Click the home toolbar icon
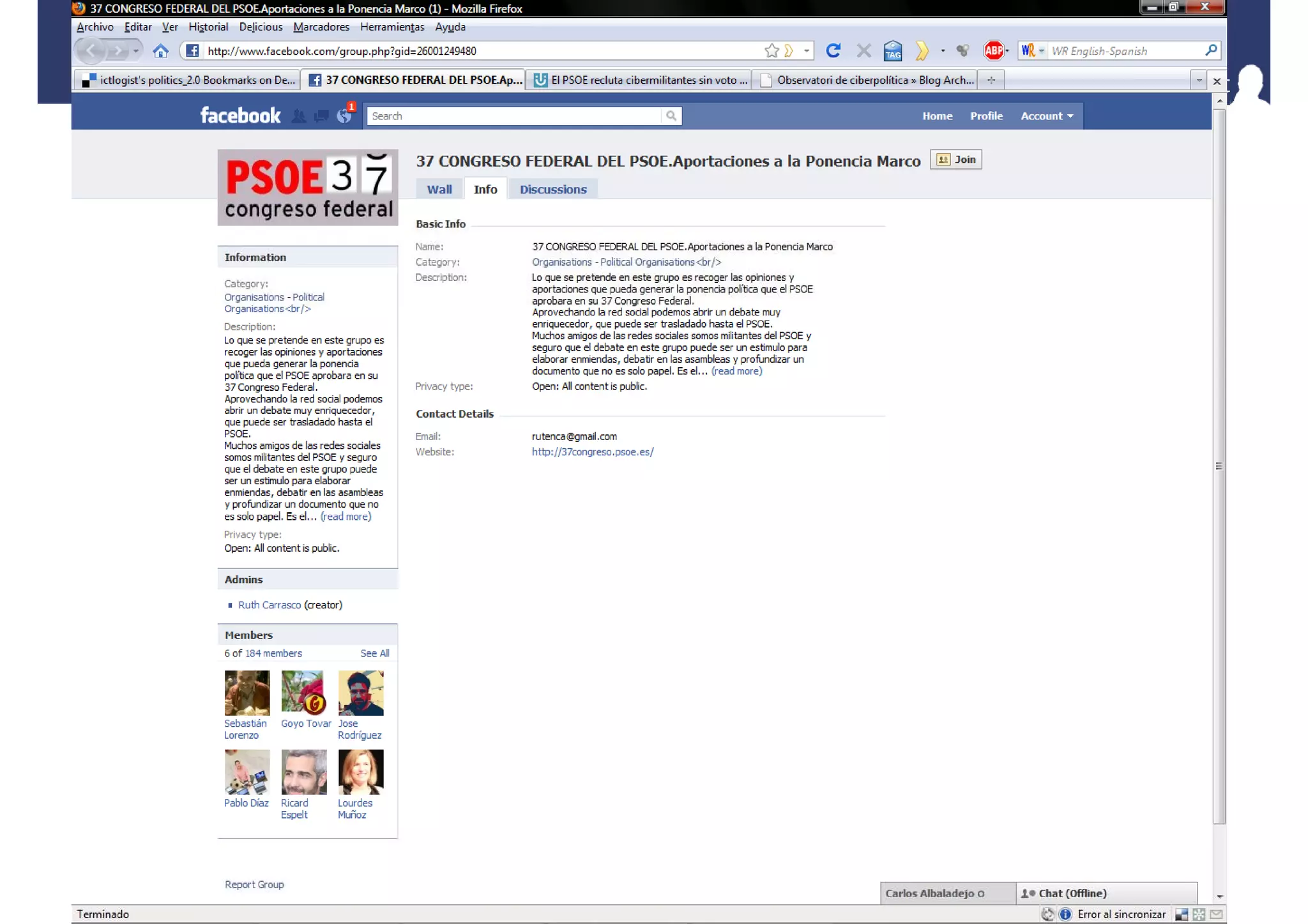 tap(160, 50)
